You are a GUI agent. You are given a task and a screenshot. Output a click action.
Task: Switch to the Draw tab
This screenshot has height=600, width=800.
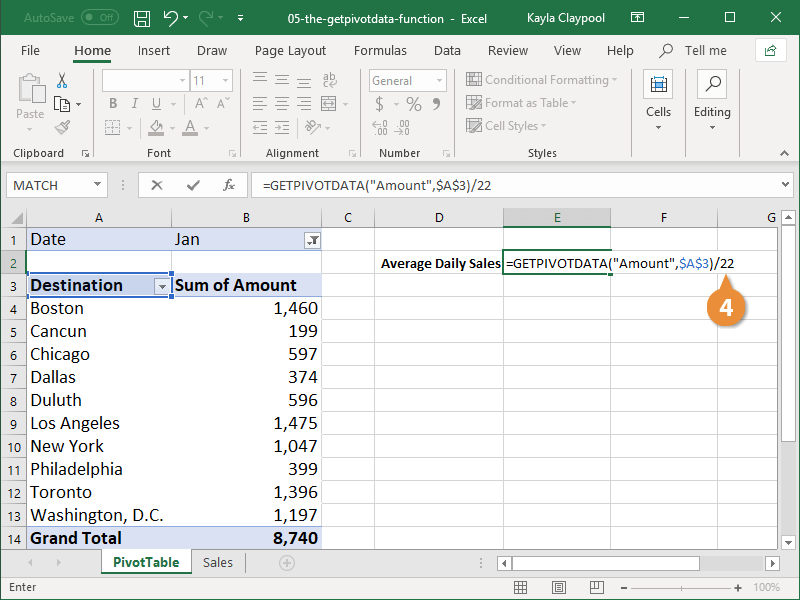pyautogui.click(x=212, y=51)
